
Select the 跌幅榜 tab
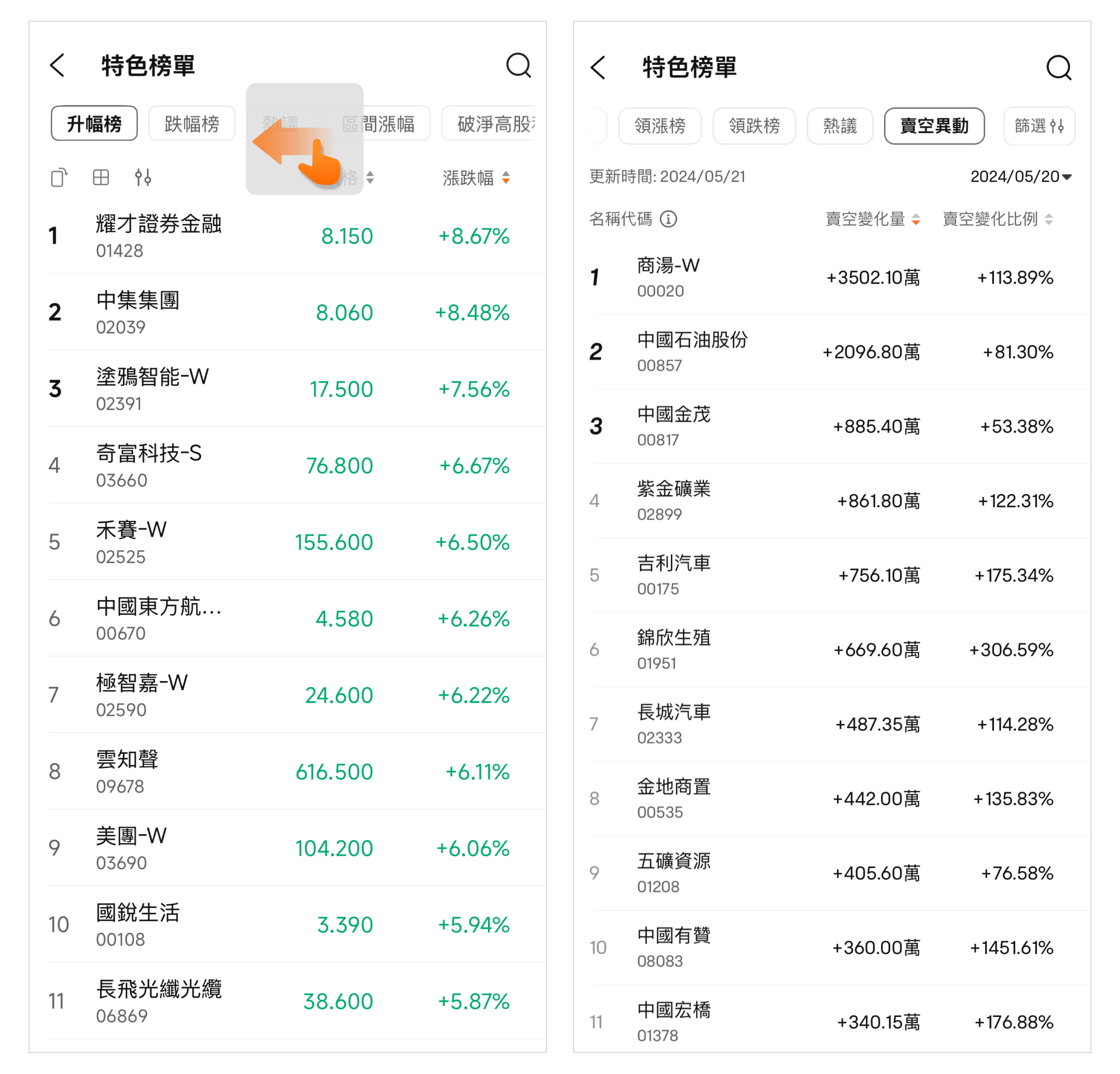[x=191, y=123]
